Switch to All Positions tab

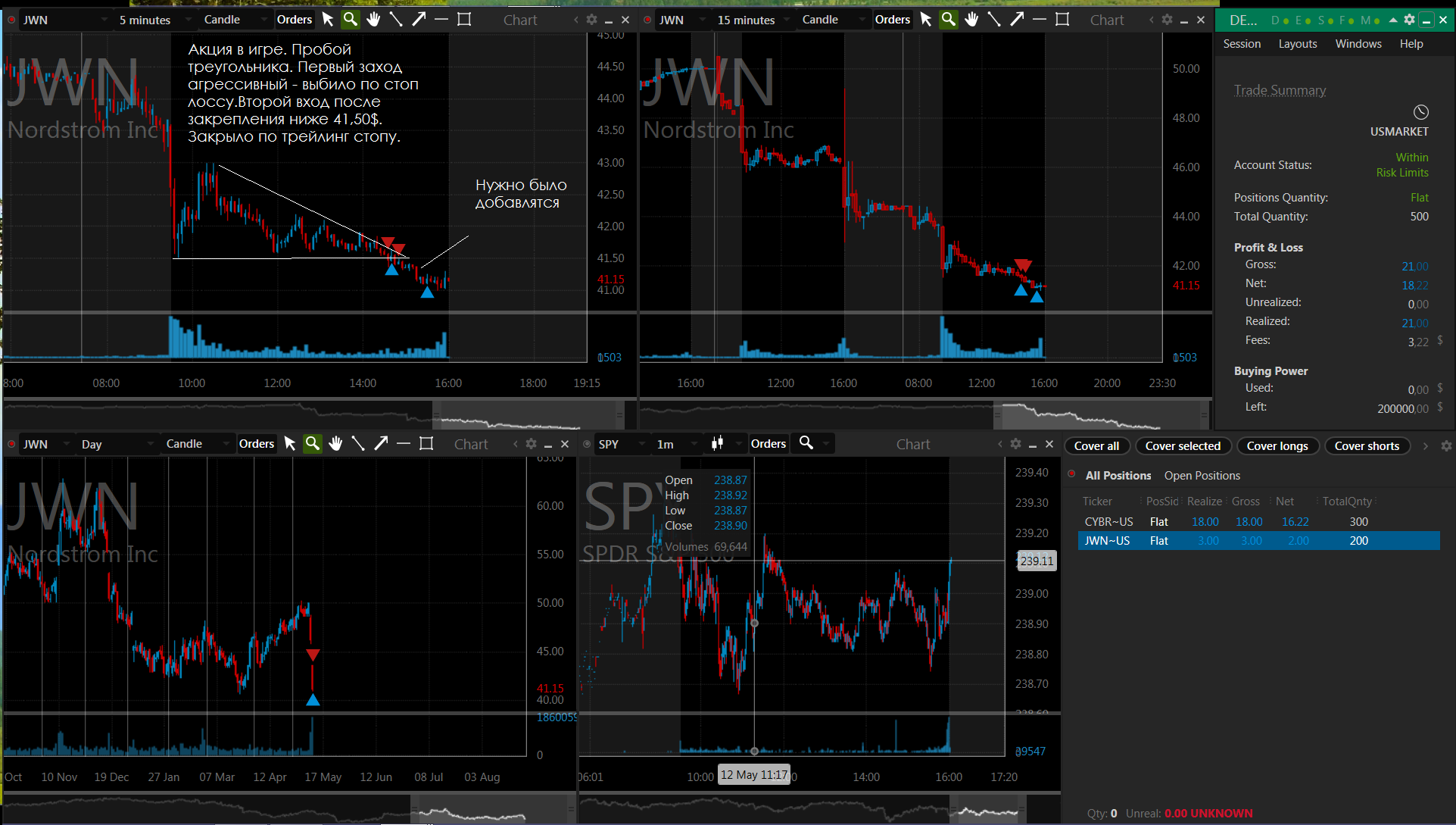point(1118,476)
